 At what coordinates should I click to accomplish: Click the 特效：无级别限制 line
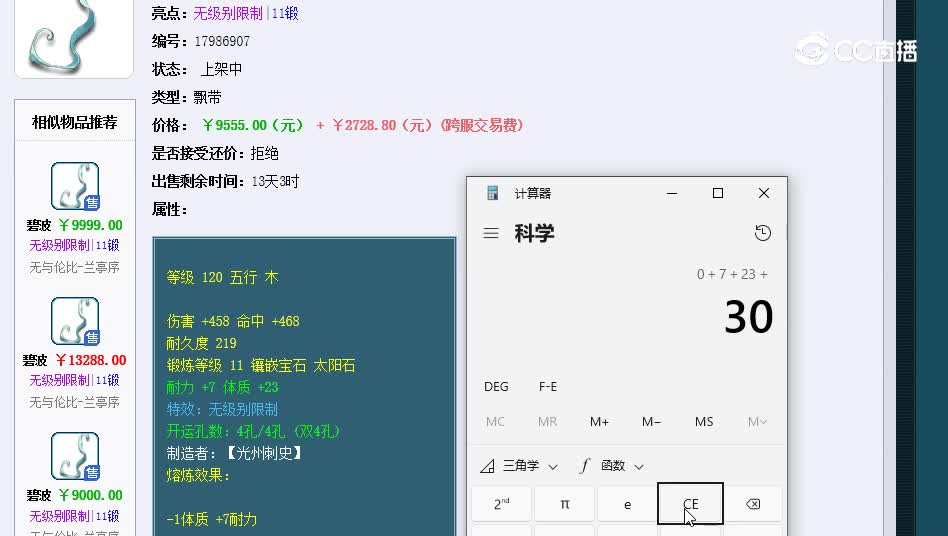click(x=222, y=410)
